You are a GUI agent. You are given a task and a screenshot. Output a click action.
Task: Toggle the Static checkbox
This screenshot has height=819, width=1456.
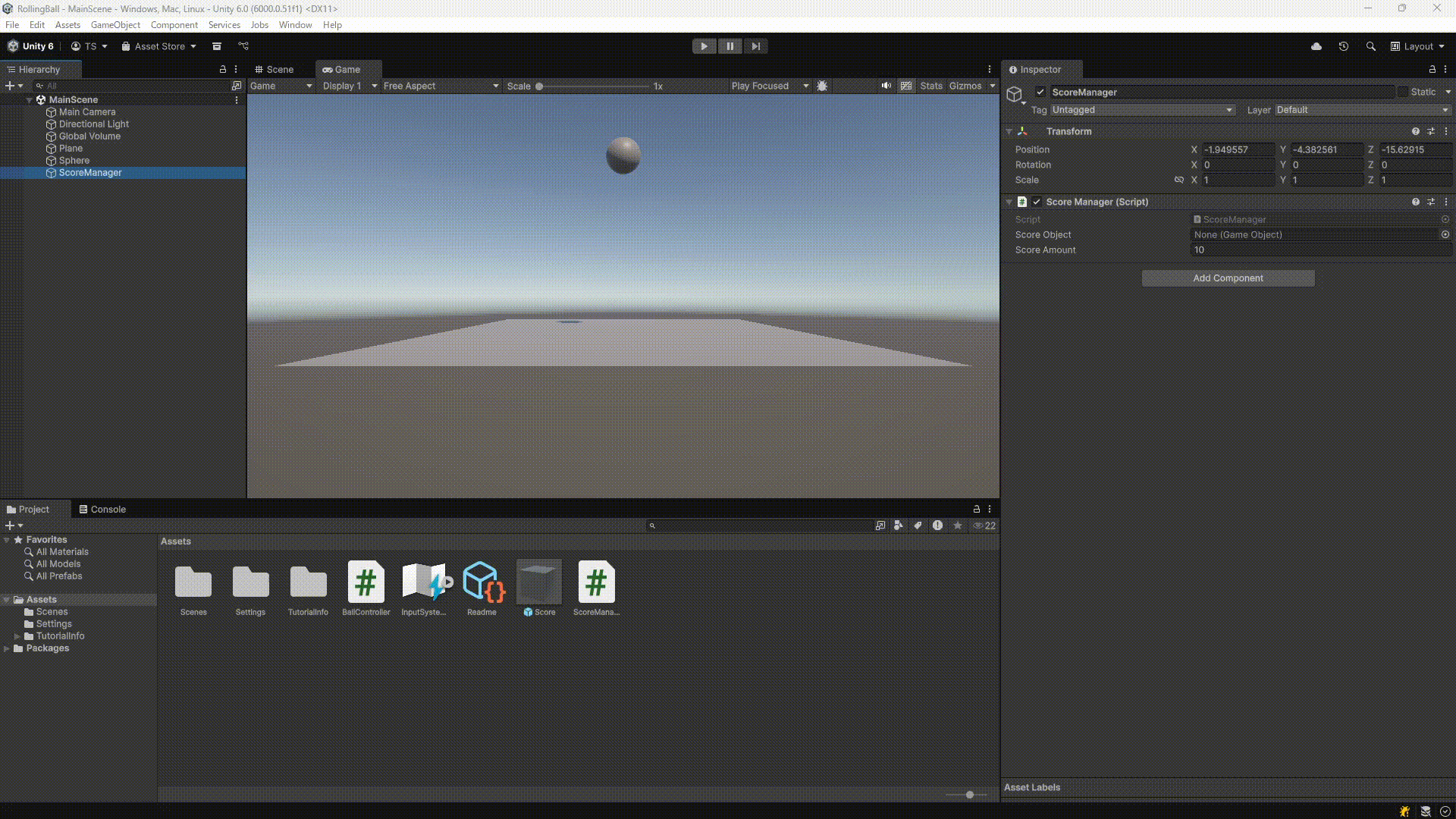point(1403,92)
